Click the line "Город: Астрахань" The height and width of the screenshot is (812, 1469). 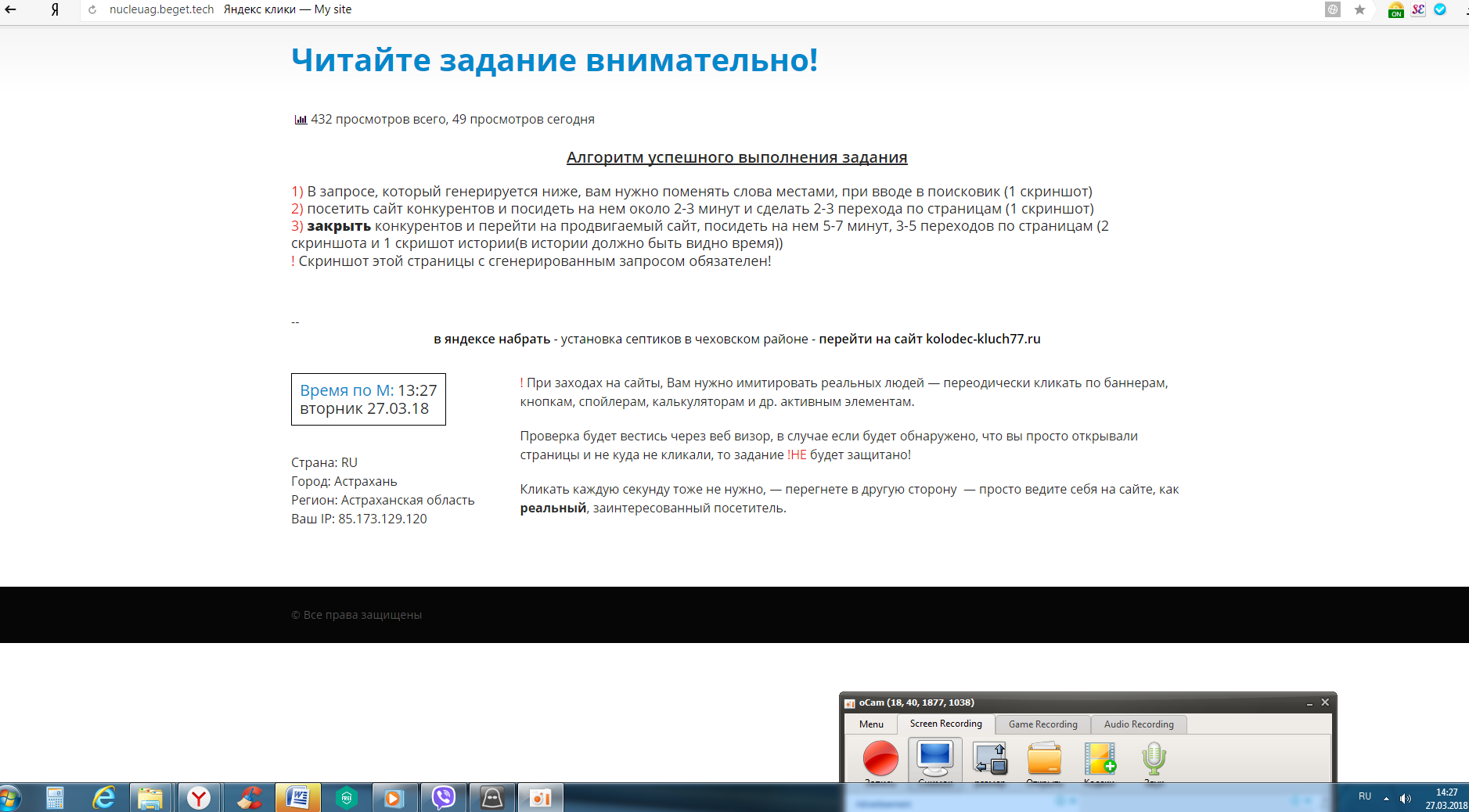(x=344, y=481)
